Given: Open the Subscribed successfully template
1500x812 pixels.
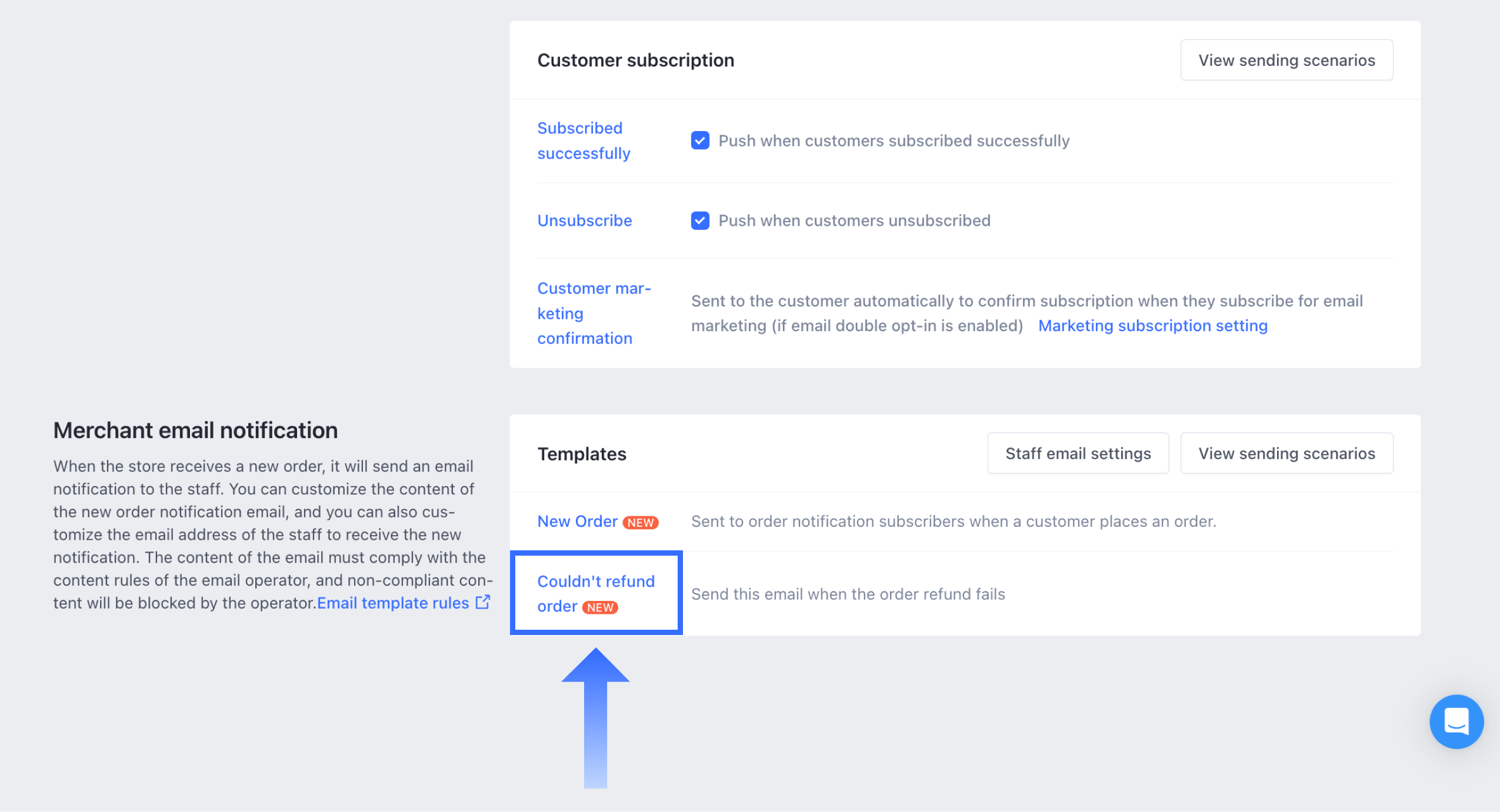Looking at the screenshot, I should click(584, 141).
